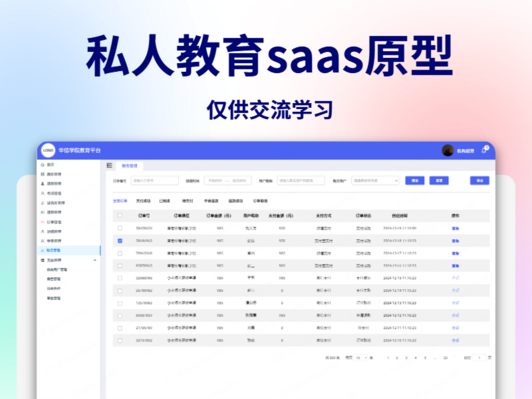Screen dimensions: 532x399
Task: Collapse the sidebar group with the caret arrow
Action: tap(95, 260)
